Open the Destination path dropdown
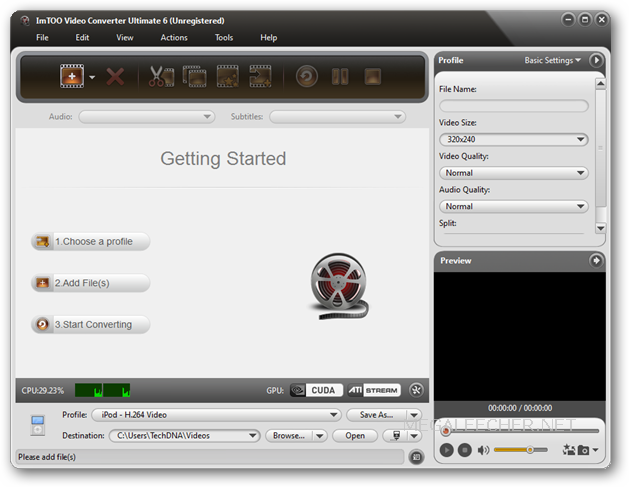 (x=185, y=436)
